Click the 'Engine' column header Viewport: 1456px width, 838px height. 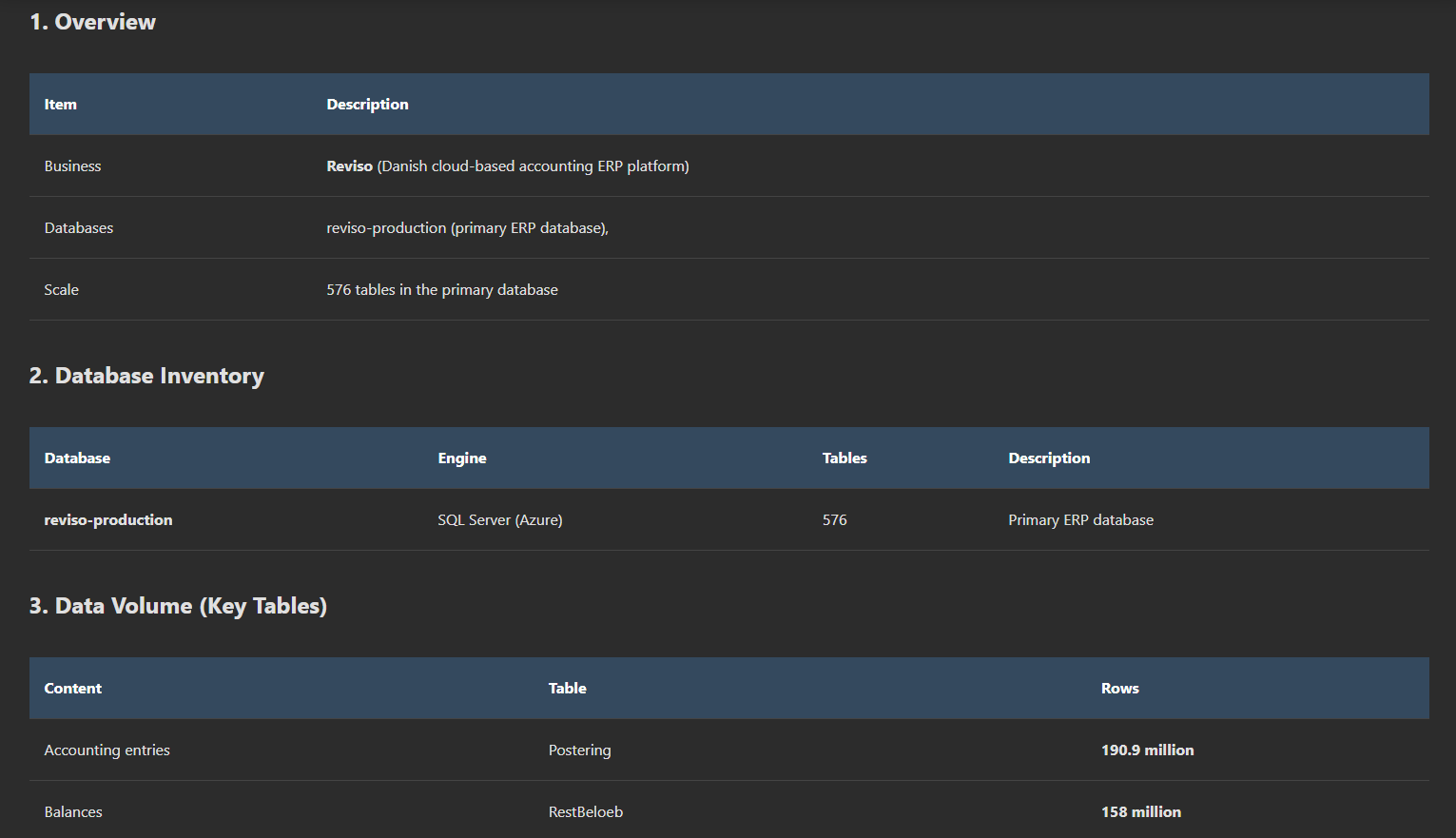(x=462, y=458)
